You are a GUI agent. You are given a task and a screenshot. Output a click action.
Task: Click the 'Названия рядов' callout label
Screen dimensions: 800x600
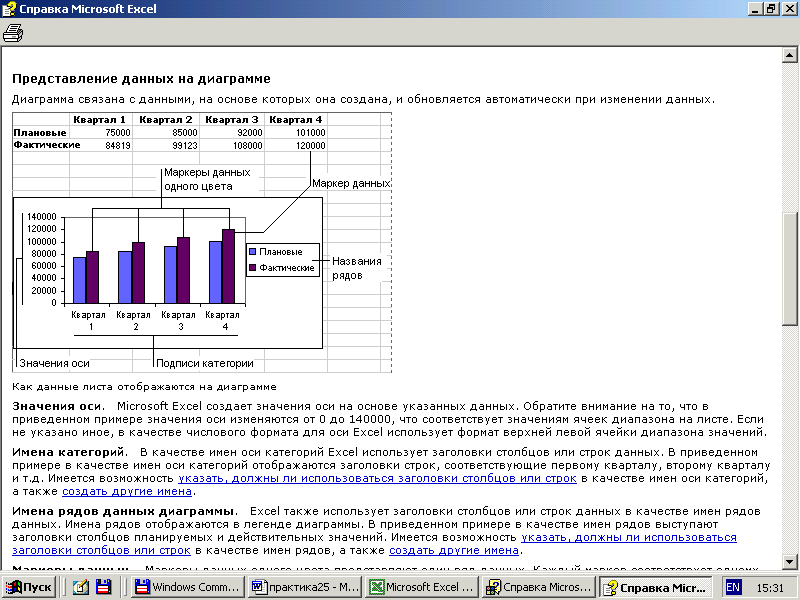click(x=357, y=268)
